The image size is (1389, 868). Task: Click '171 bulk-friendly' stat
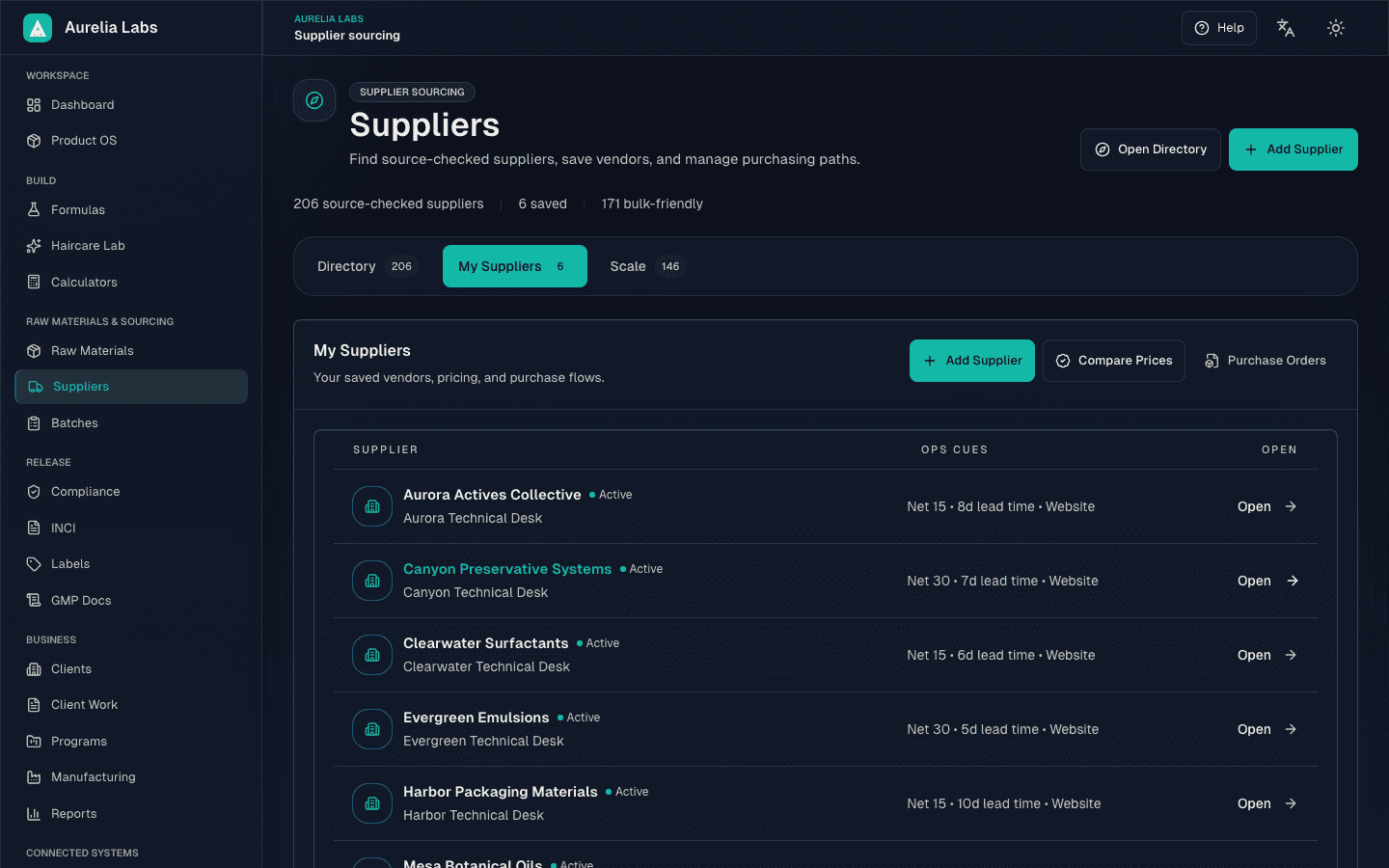pyautogui.click(x=652, y=203)
